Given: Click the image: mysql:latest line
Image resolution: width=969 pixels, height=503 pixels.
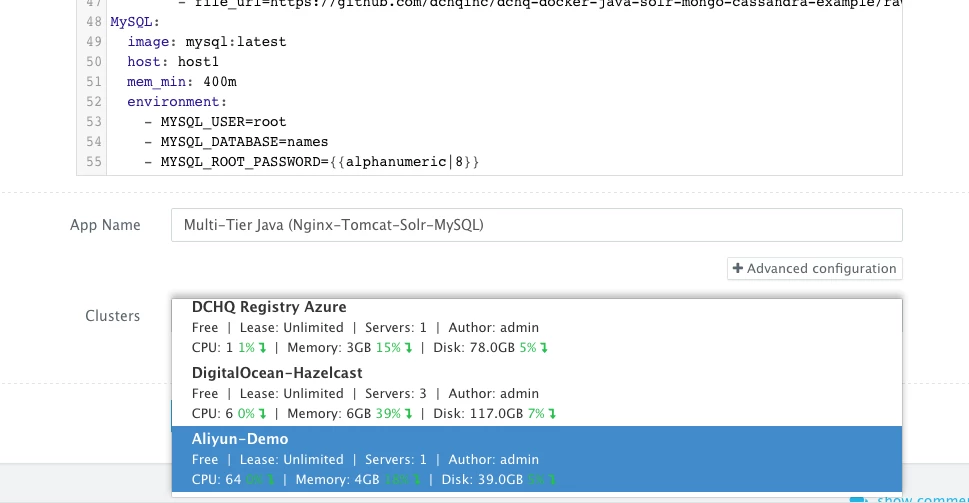Looking at the screenshot, I should [x=206, y=42].
